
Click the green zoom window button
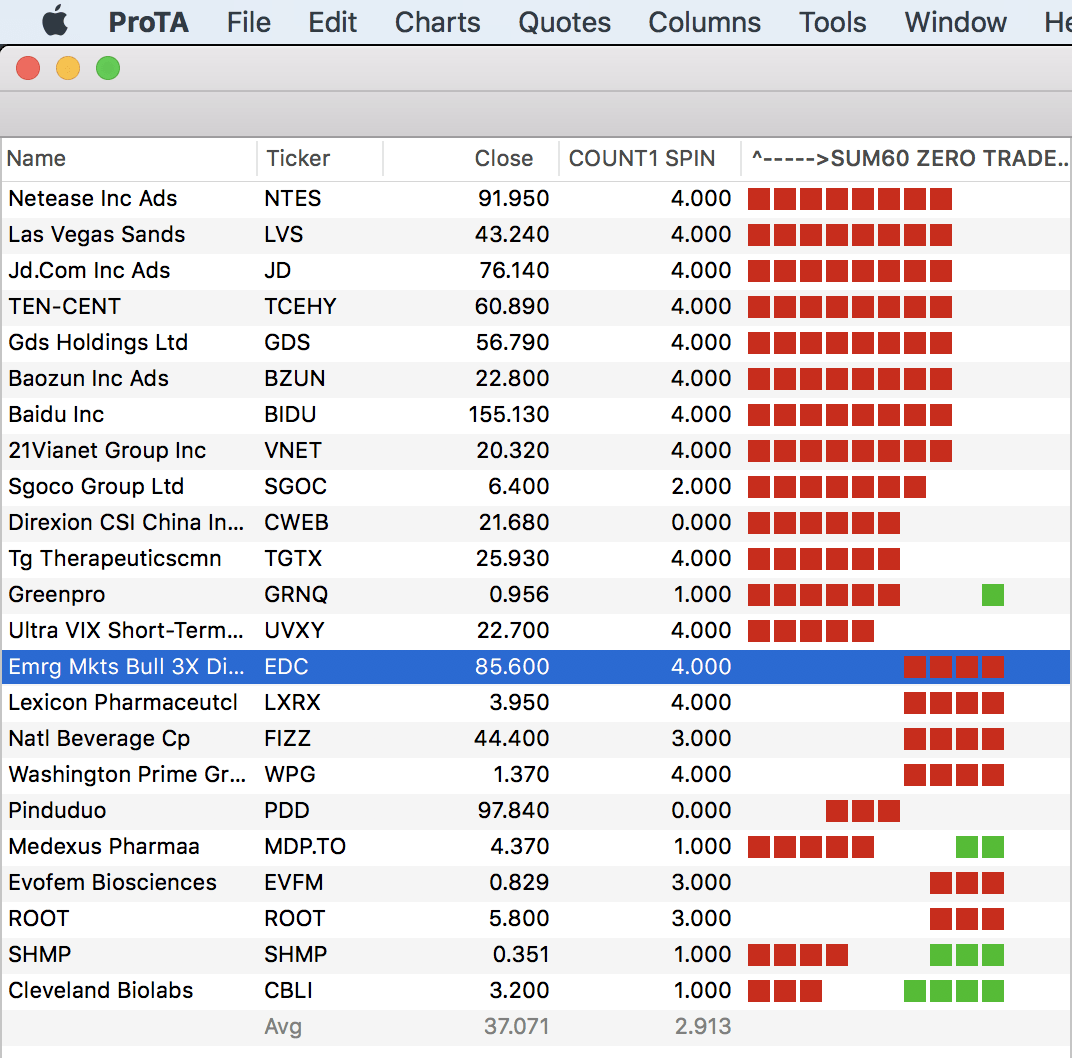coord(107,68)
